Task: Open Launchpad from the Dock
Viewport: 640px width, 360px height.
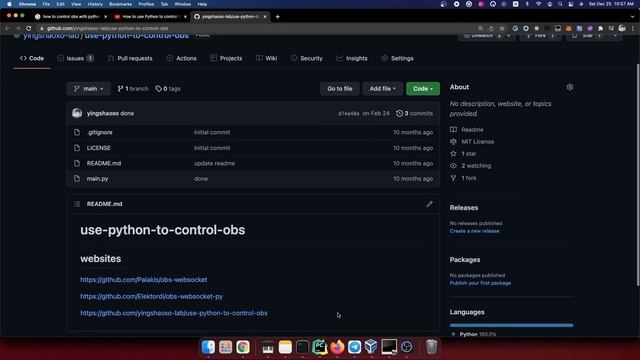Action: point(225,347)
